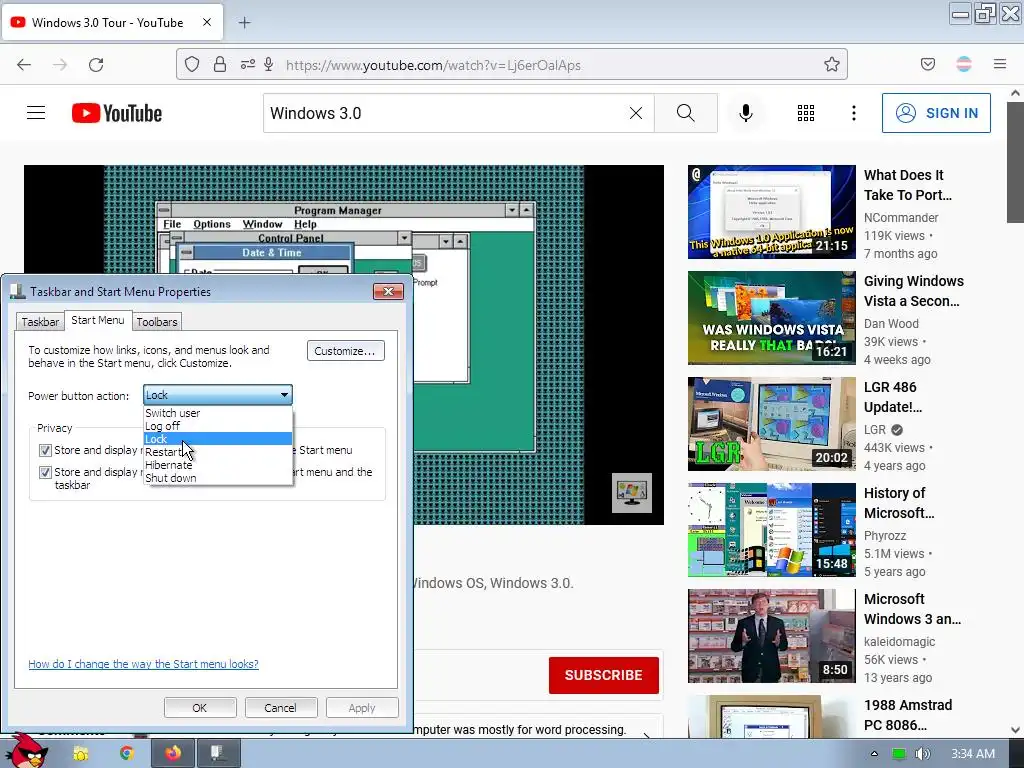Click the YouTube search magnifier button
Screen dimensions: 1024x768
[x=686, y=113]
